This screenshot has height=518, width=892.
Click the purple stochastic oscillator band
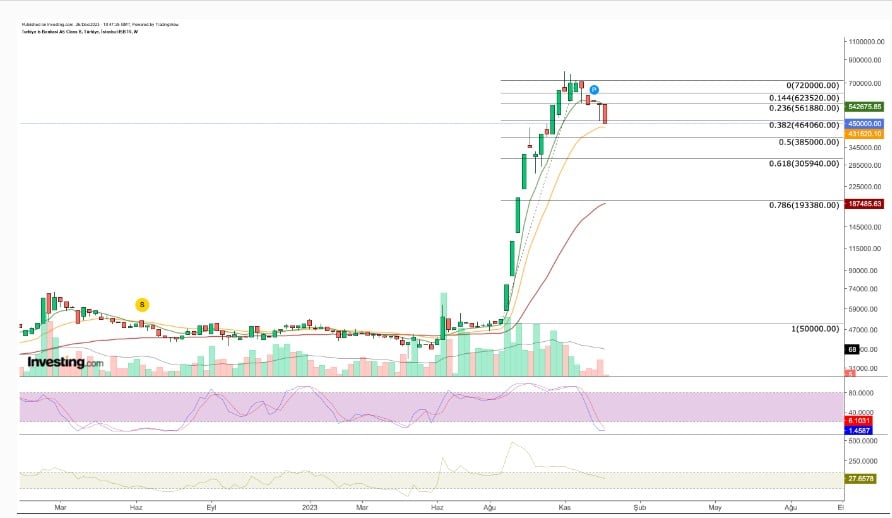click(x=300, y=406)
